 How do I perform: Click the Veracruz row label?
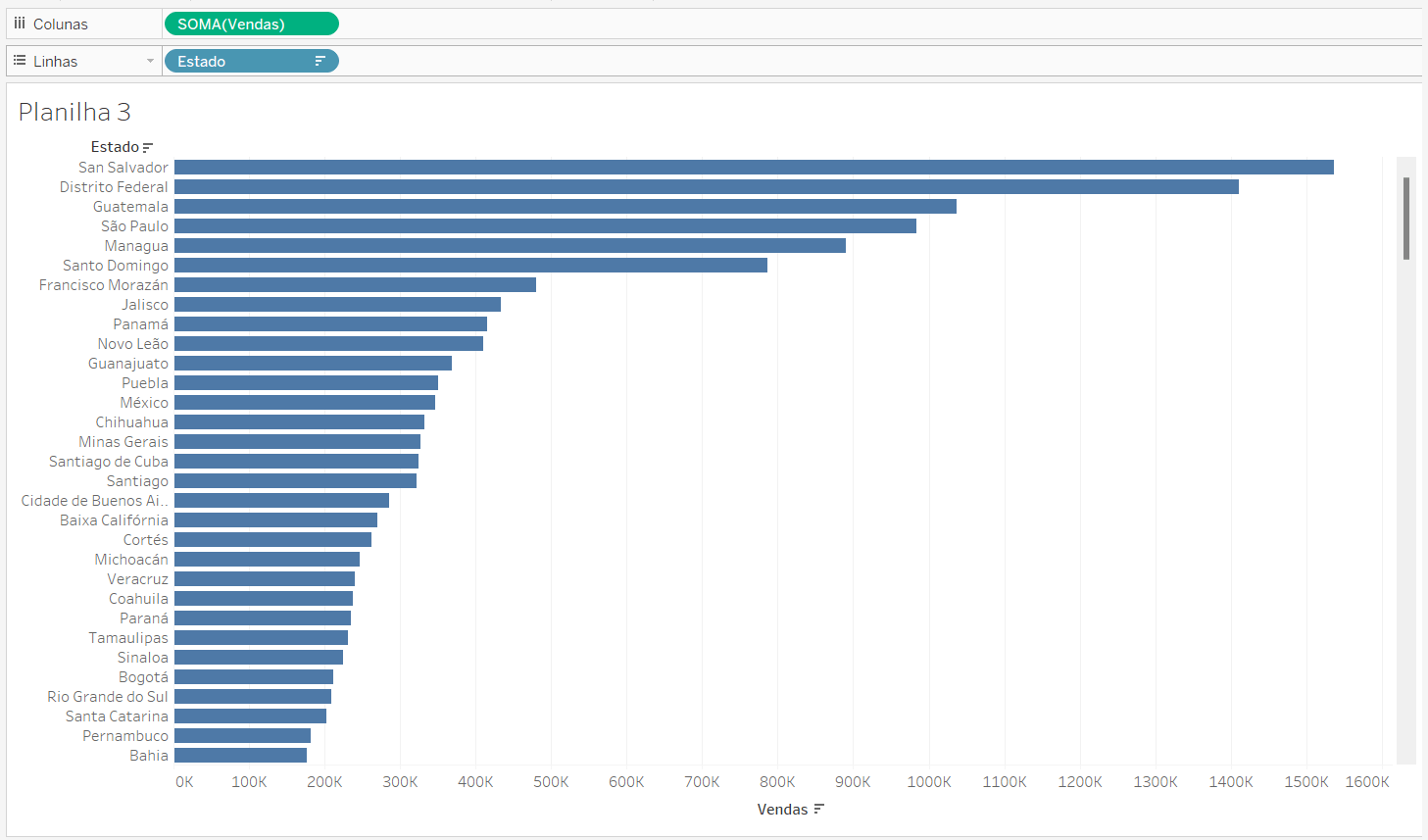(138, 579)
